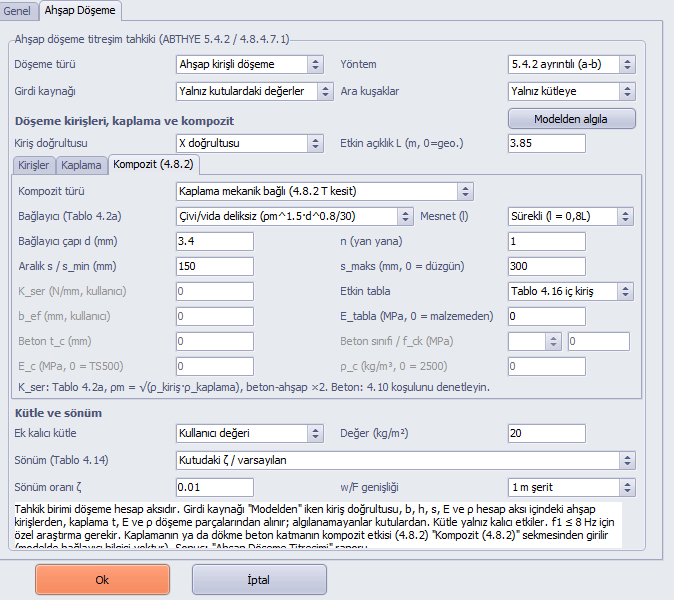Switch to the Genel tab
The image size is (674, 600).
coord(17,11)
